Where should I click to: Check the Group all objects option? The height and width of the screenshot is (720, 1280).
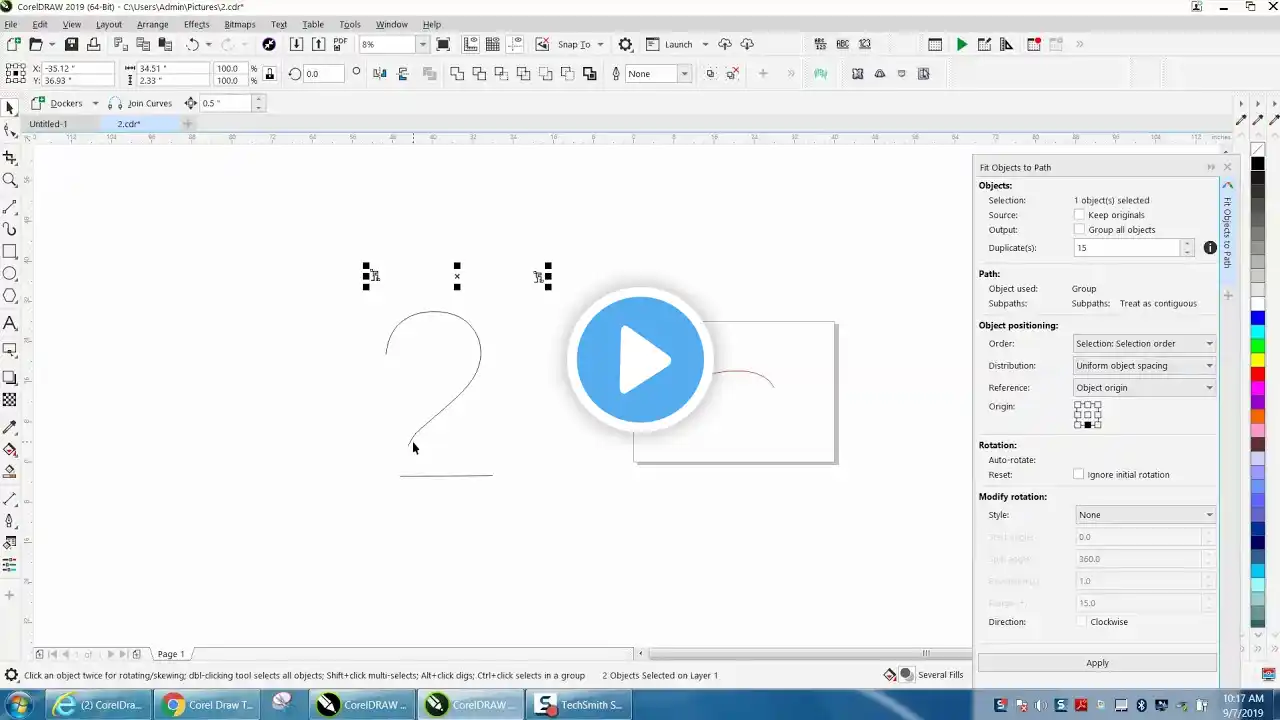coord(1079,230)
